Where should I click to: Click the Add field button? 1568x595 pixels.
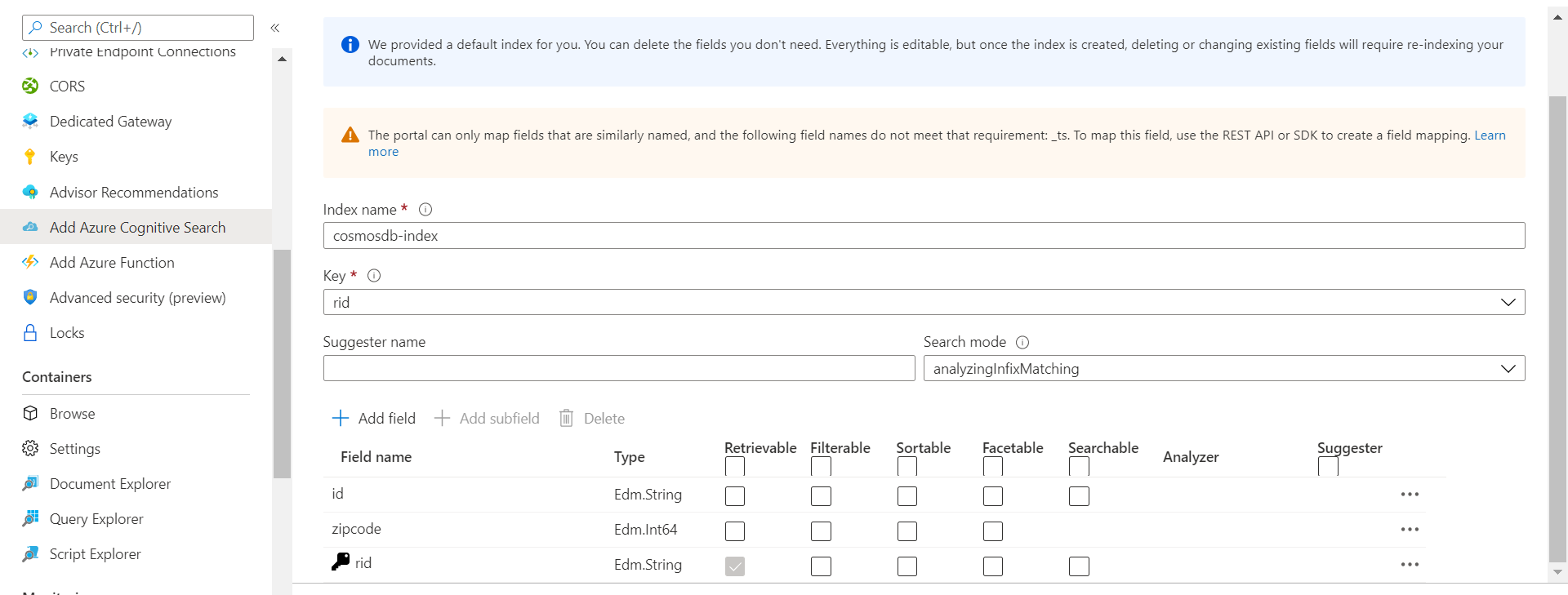pos(374,419)
